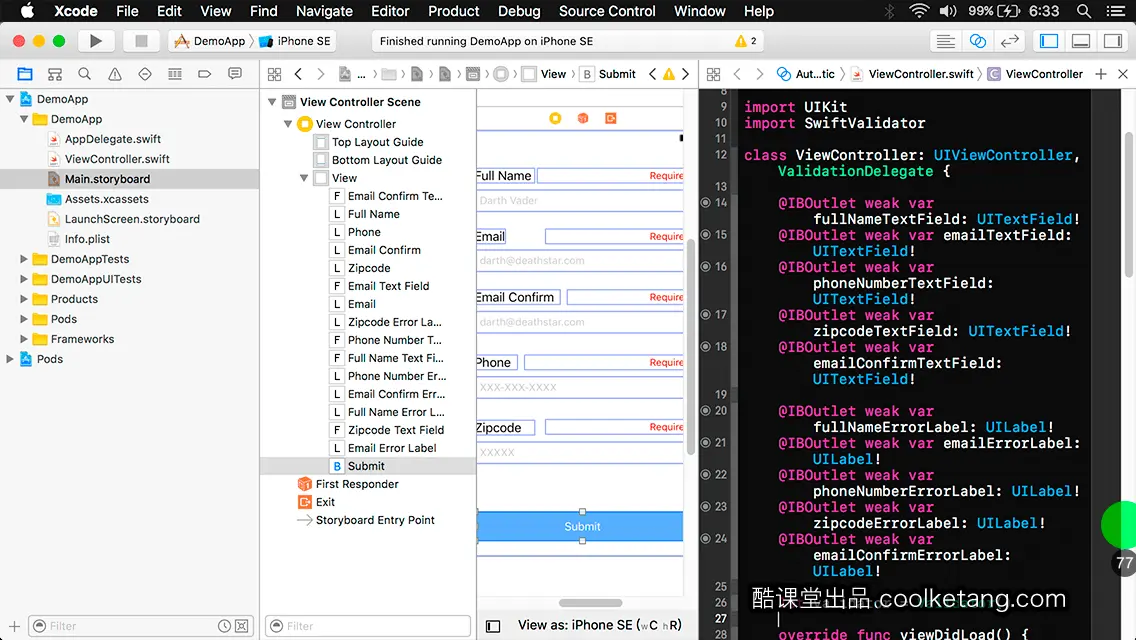Open the Find navigator magnifier icon
This screenshot has width=1136, height=640.
pyautogui.click(x=85, y=74)
